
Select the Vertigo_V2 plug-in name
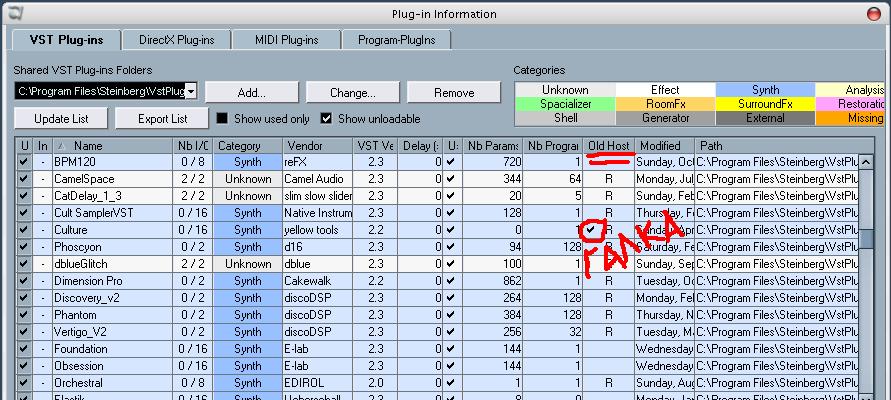(x=80, y=332)
